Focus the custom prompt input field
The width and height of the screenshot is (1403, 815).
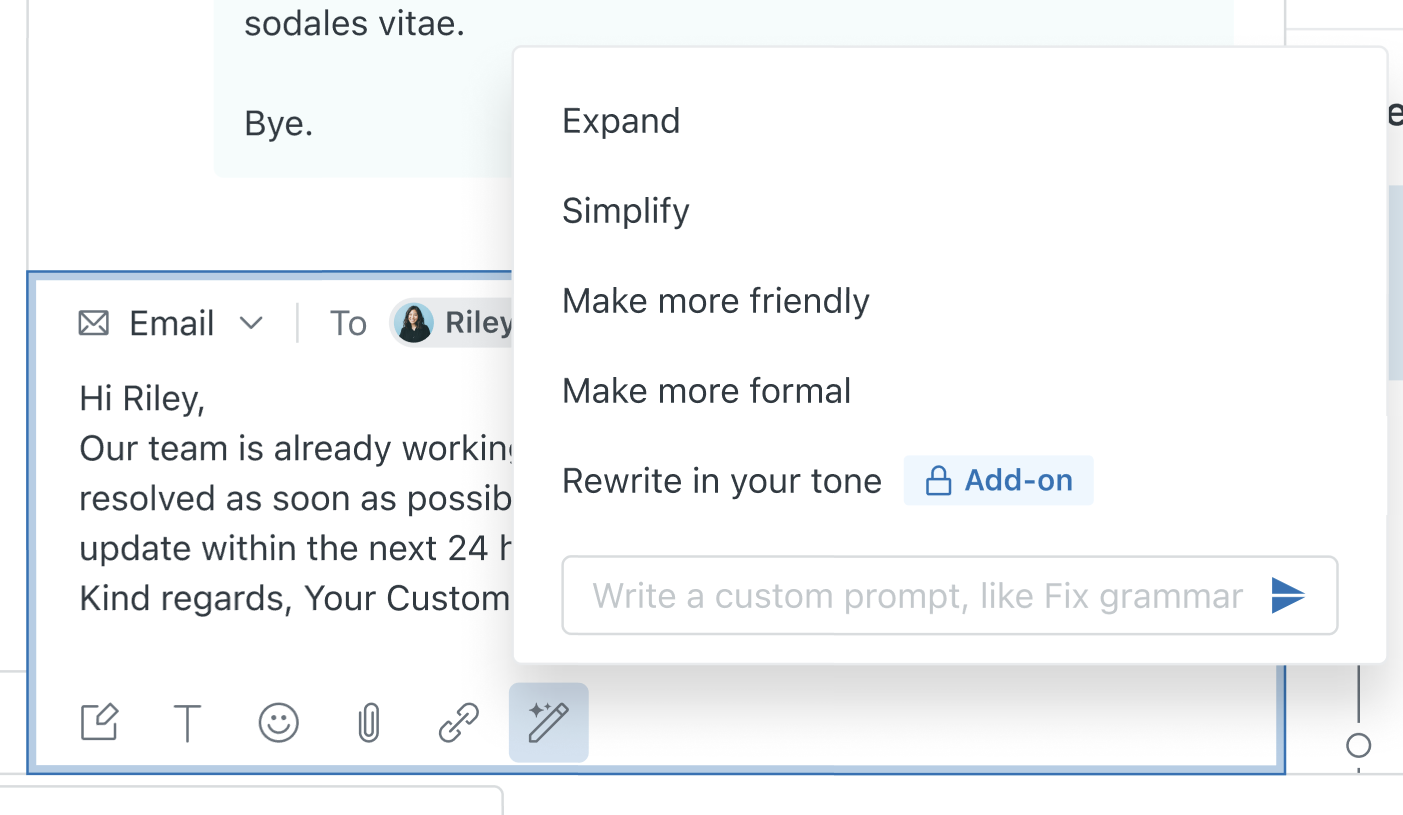point(915,596)
